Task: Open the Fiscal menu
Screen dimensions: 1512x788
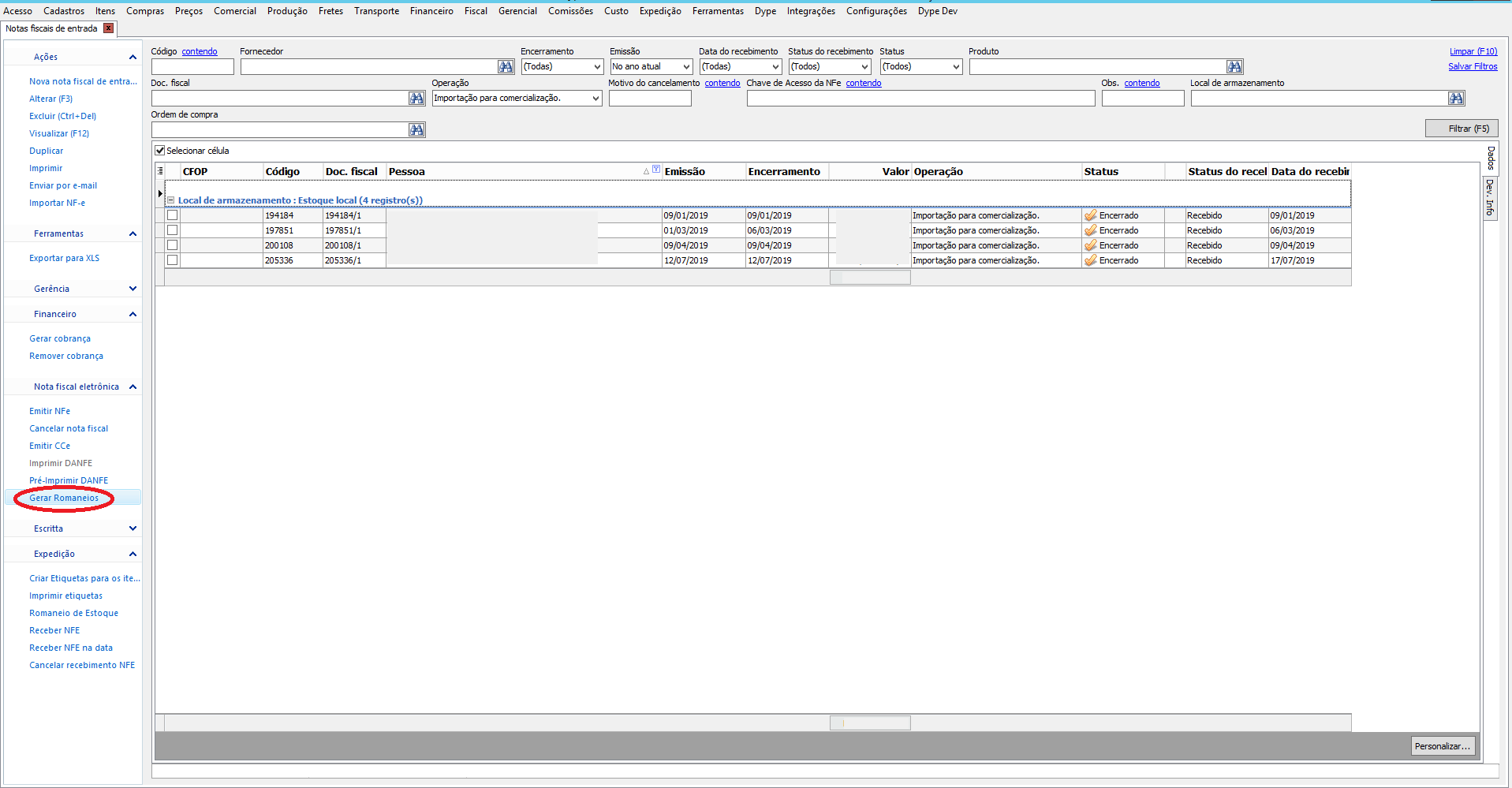Action: click(x=476, y=11)
